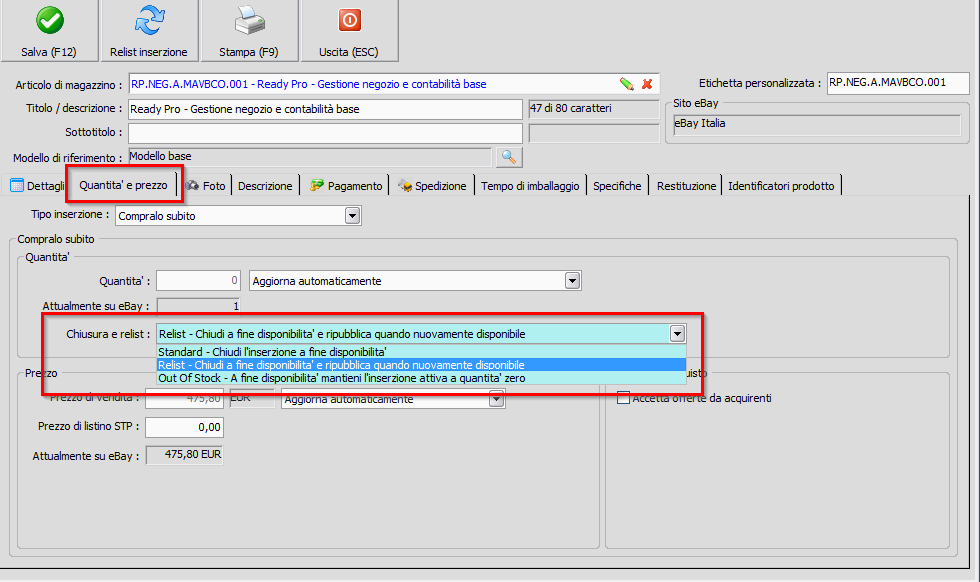Click the 47 di 80 caratteri counter

point(594,109)
